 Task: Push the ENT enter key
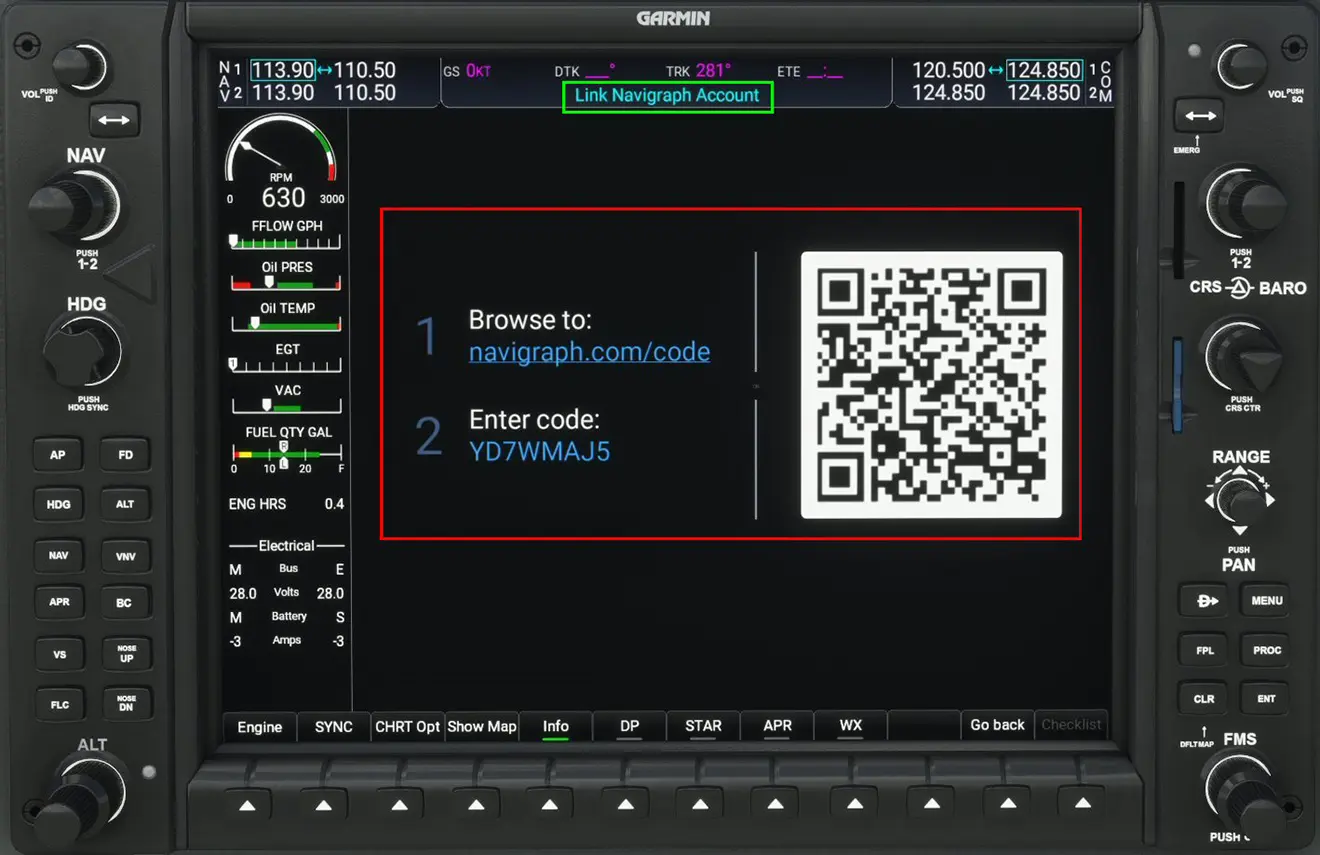pyautogui.click(x=1266, y=699)
